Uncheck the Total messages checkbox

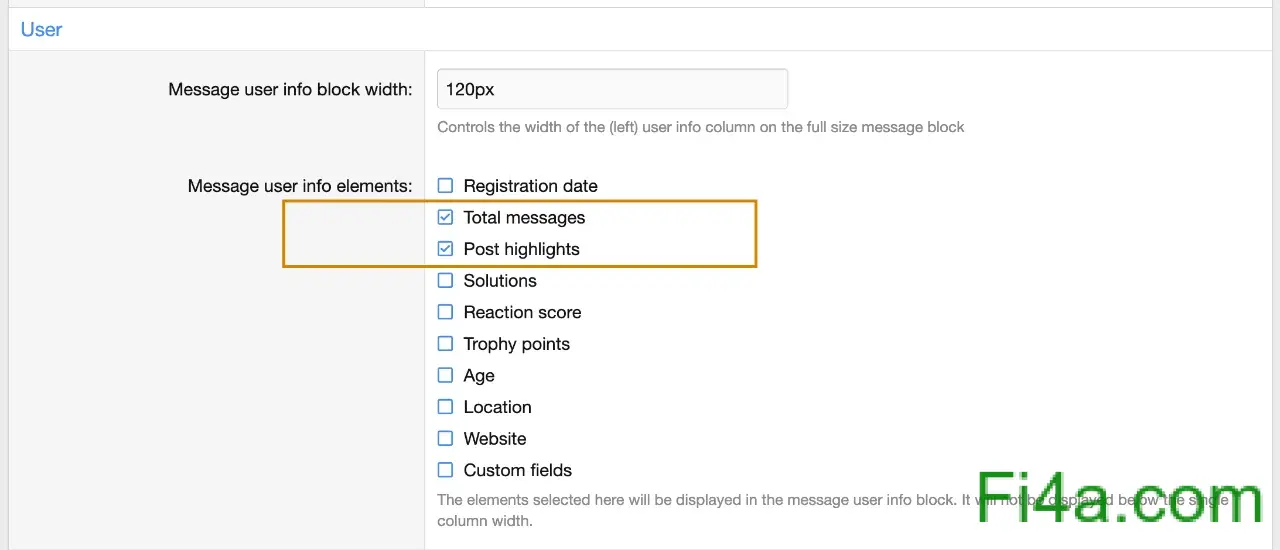(x=445, y=218)
